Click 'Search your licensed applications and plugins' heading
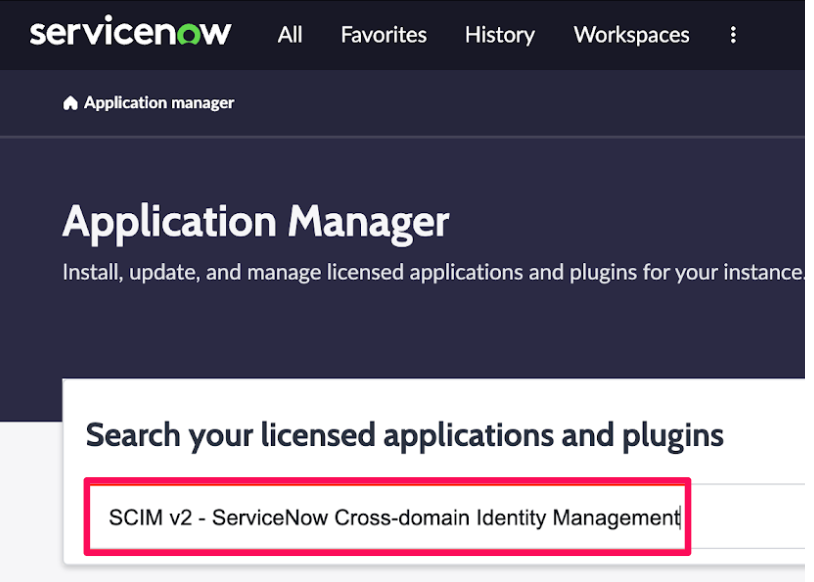The height and width of the screenshot is (582, 814). pos(404,435)
